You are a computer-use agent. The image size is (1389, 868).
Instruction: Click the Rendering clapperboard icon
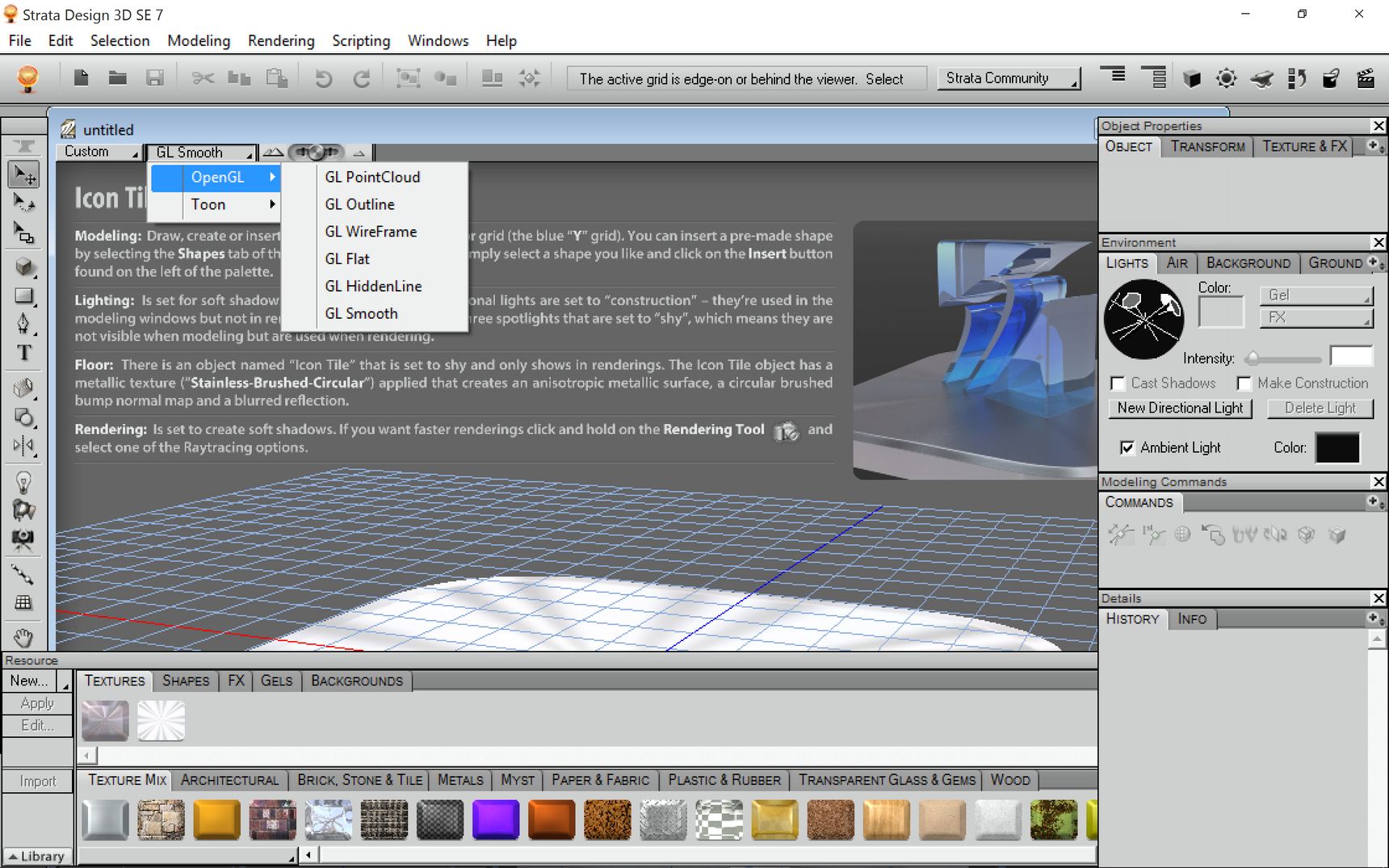coord(1366,78)
